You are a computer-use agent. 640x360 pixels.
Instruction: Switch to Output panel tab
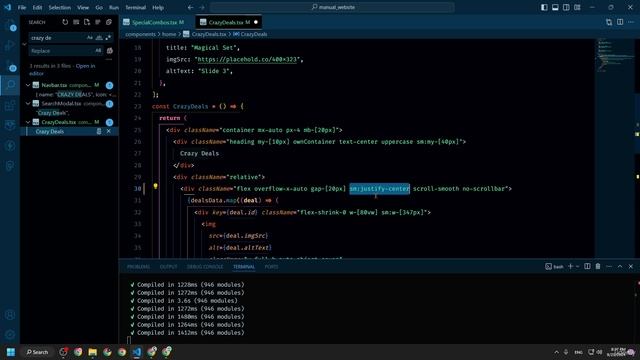pyautogui.click(x=169, y=267)
